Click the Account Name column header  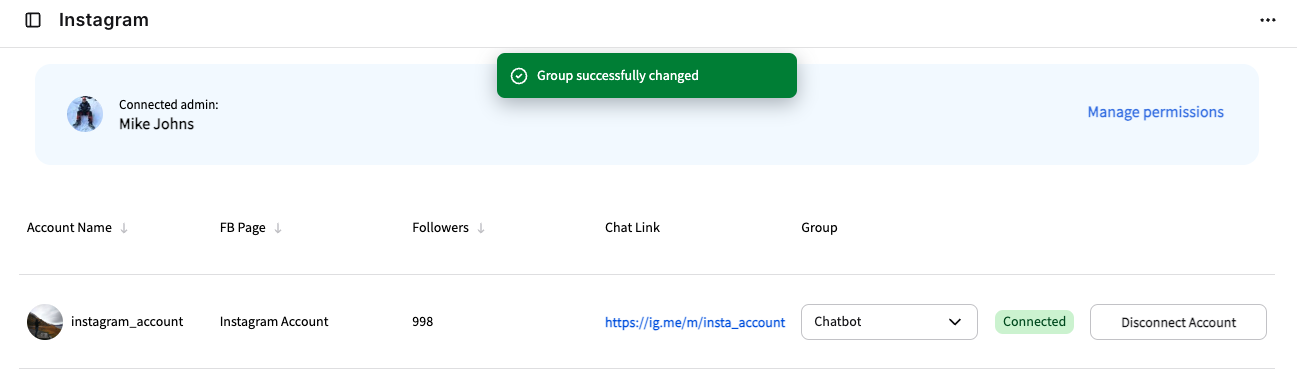69,228
